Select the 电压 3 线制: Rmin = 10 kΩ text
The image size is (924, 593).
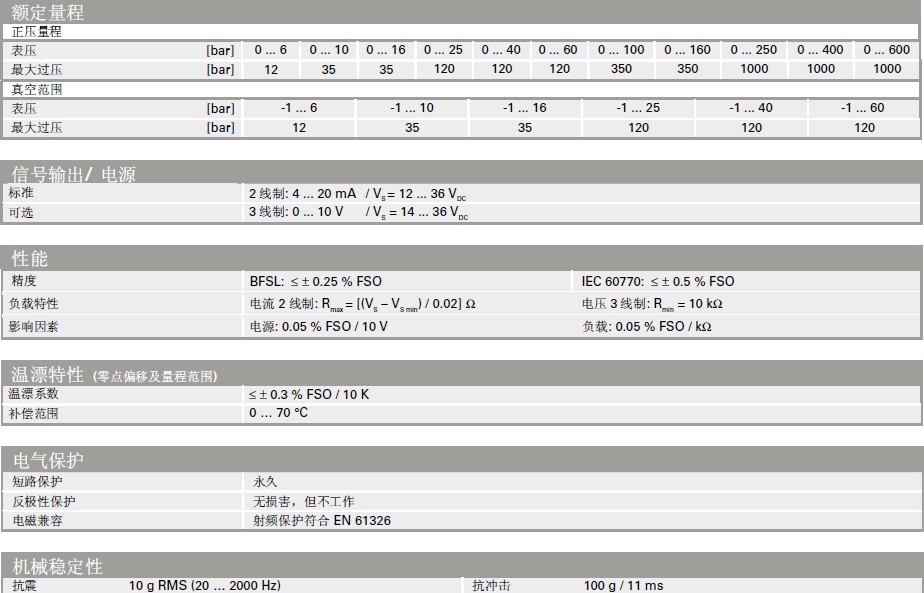pyautogui.click(x=652, y=304)
